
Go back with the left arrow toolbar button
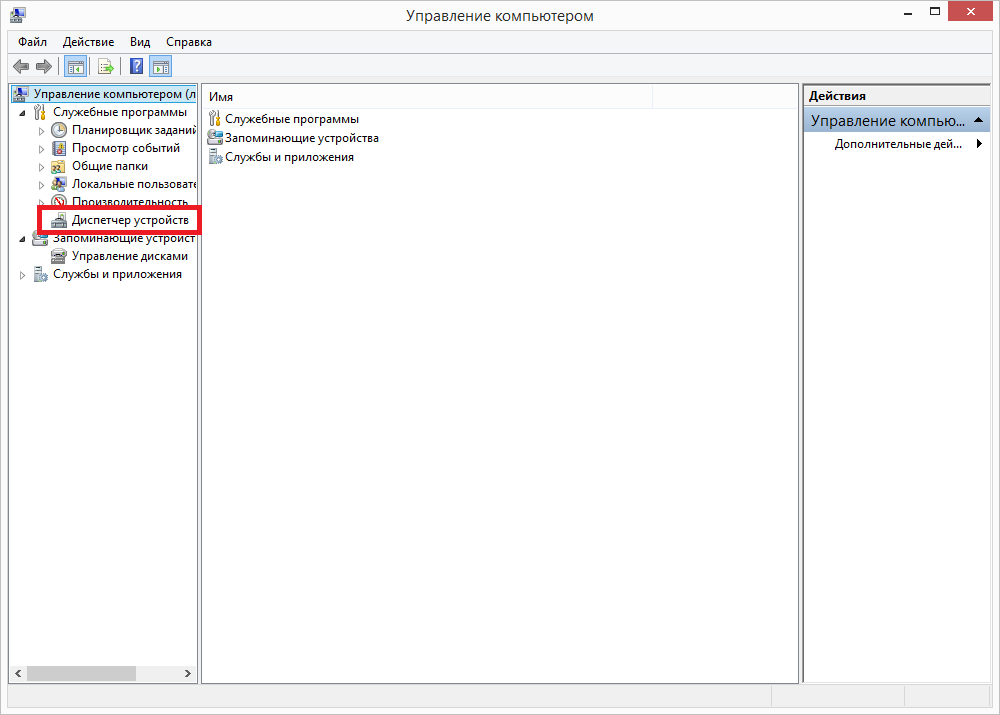21,66
